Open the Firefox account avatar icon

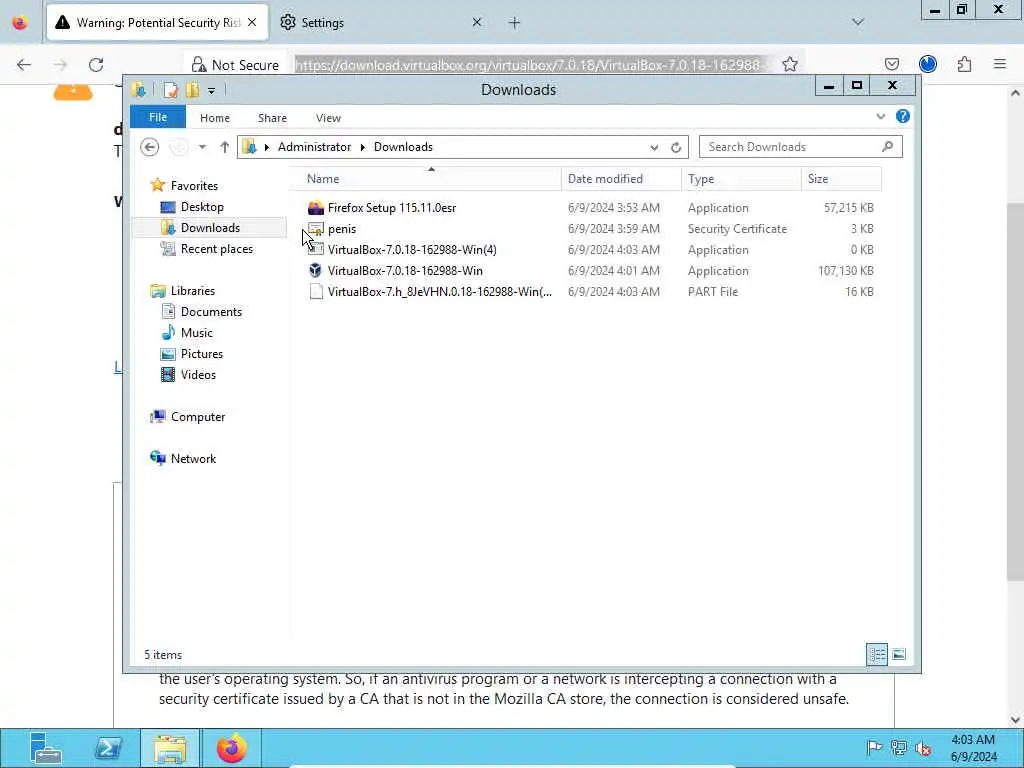(927, 64)
